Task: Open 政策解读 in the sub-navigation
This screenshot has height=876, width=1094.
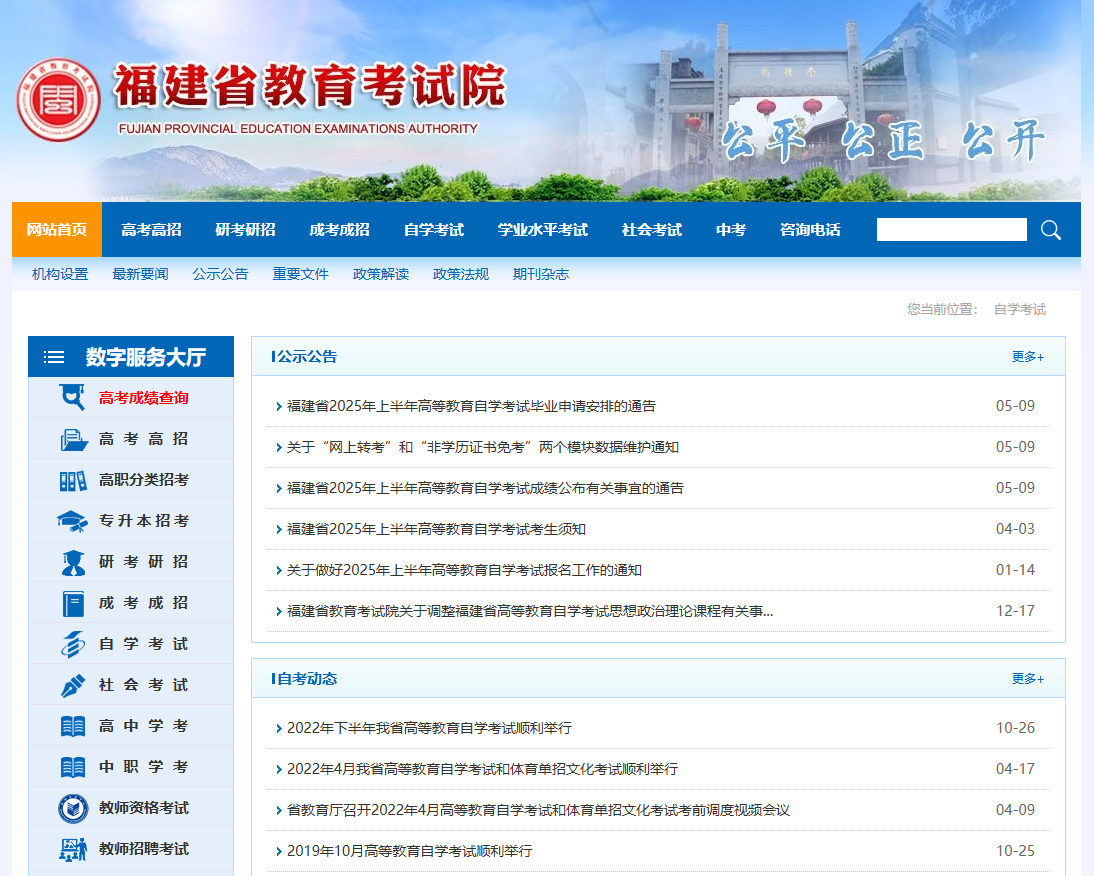Action: tap(380, 274)
